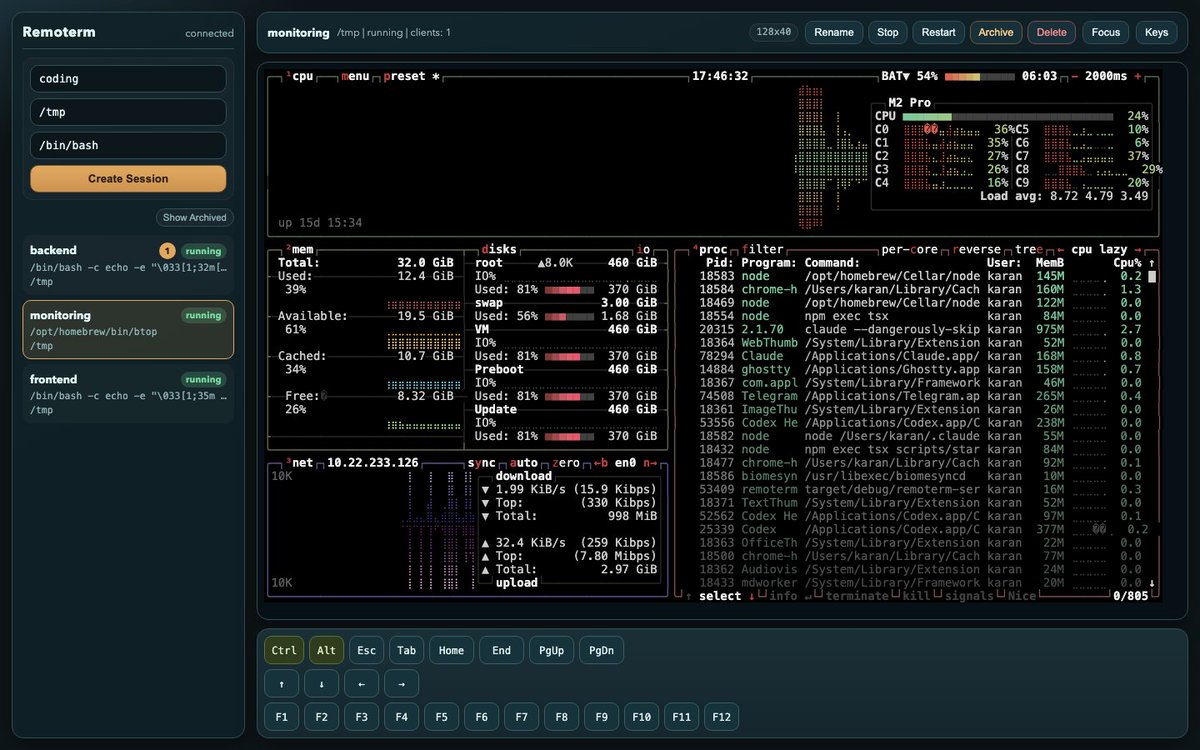Toggle auto scaling in net panel
The width and height of the screenshot is (1200, 750).
point(524,463)
